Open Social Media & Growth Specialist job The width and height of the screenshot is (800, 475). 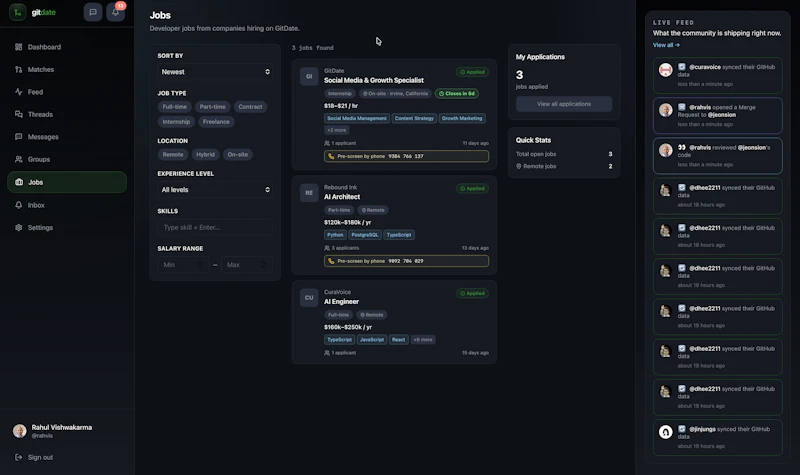click(373, 80)
